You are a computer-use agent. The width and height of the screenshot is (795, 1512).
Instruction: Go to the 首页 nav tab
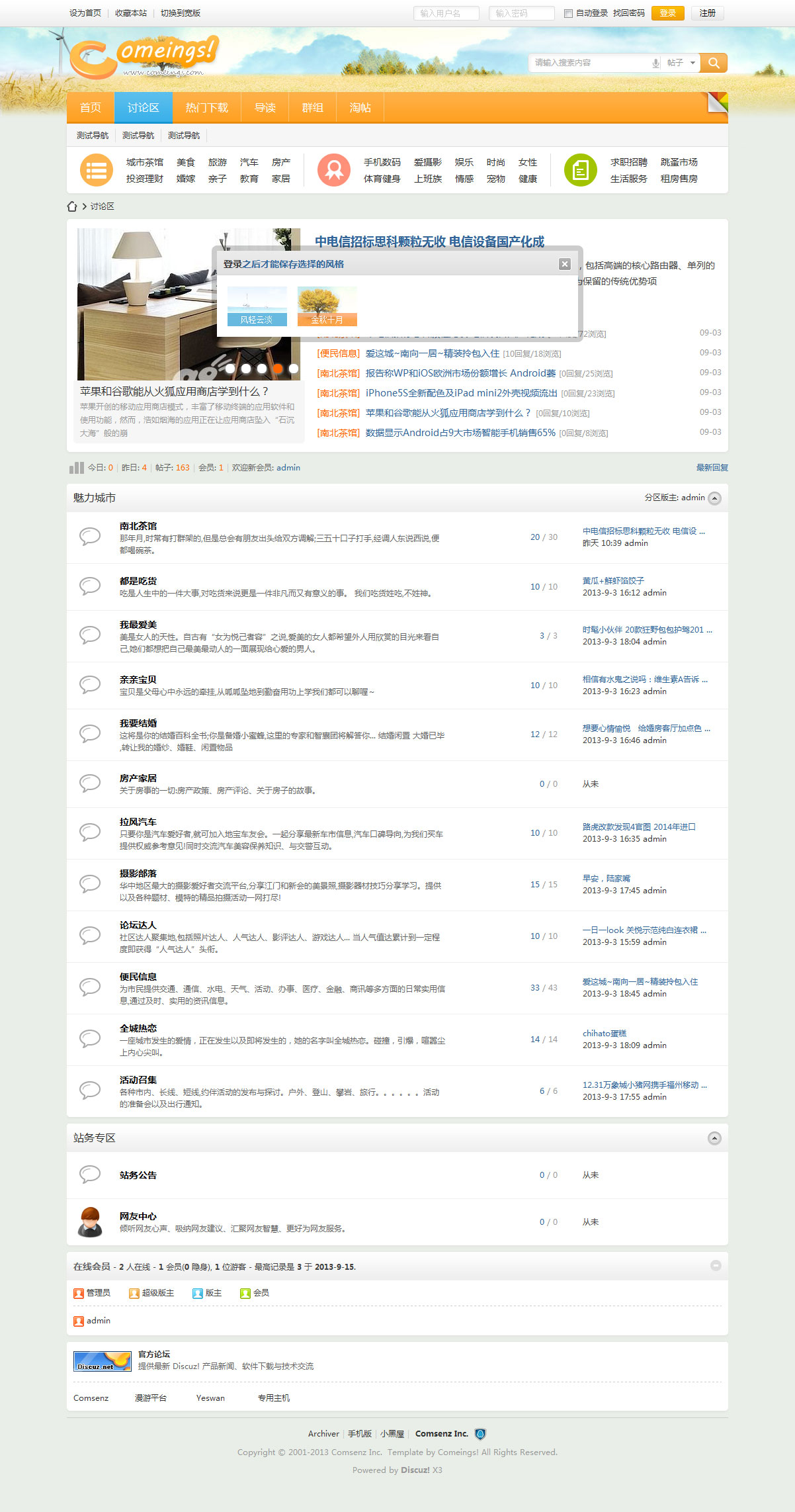[91, 108]
